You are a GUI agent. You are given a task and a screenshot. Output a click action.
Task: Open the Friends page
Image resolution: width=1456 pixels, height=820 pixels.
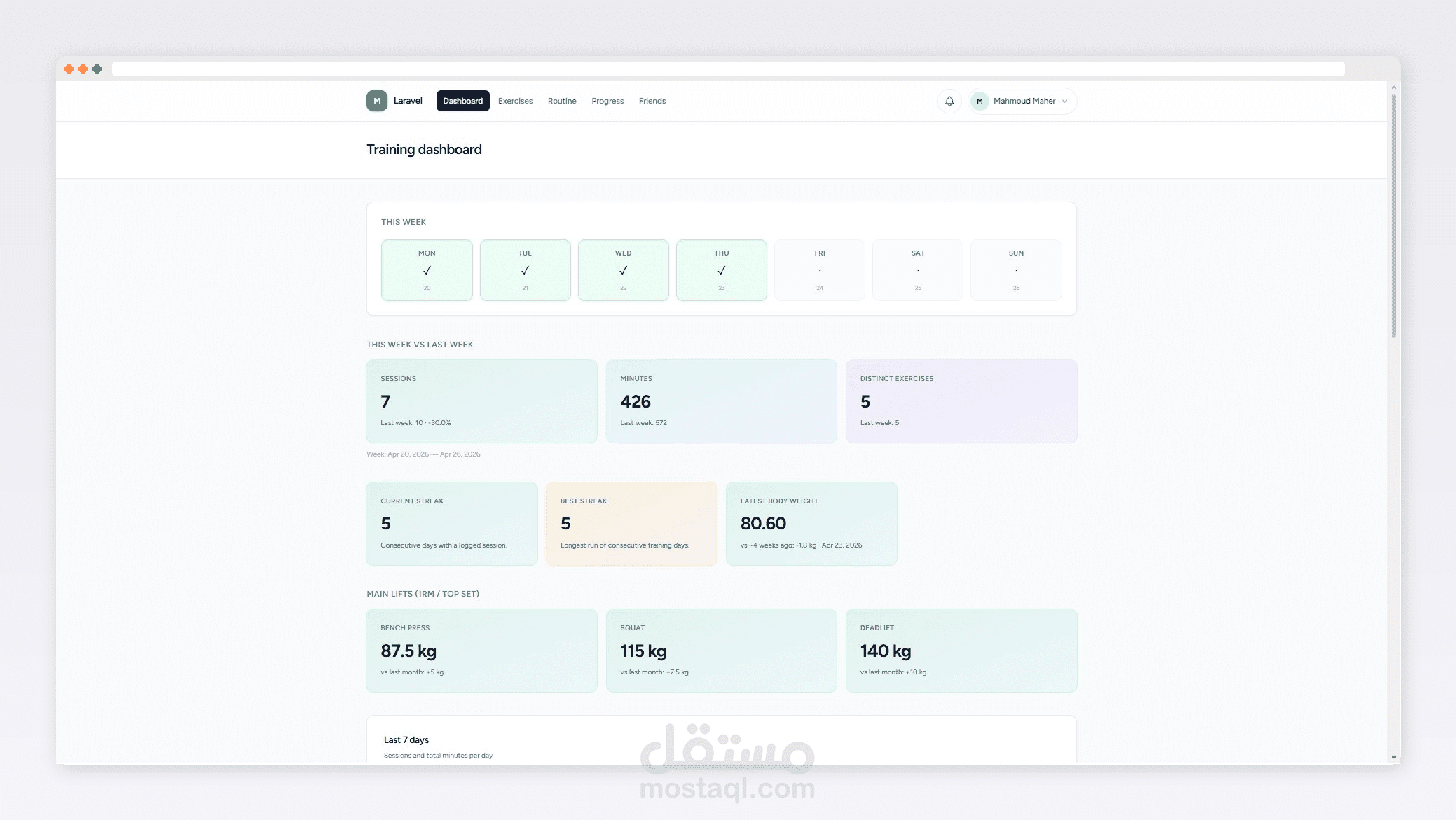click(652, 101)
